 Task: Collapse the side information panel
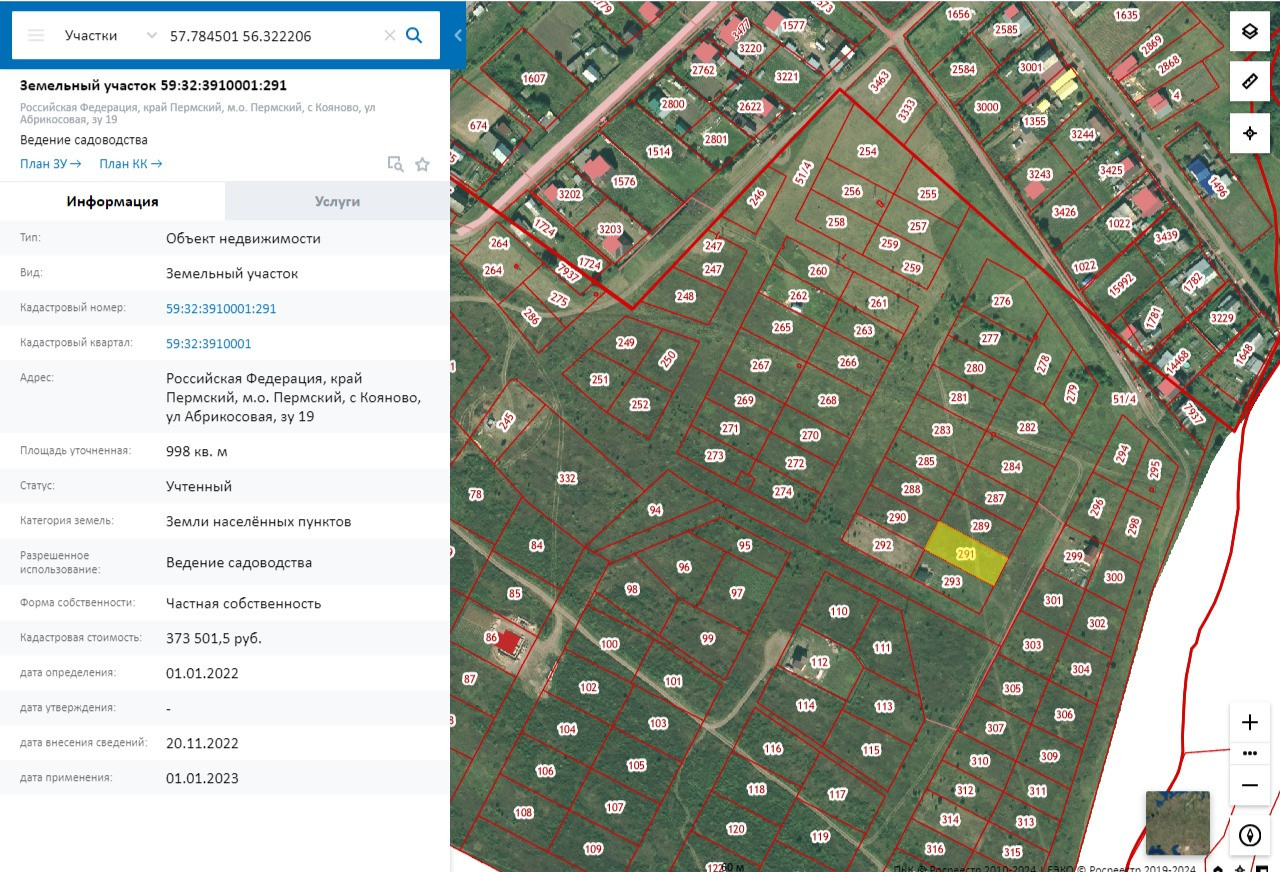point(458,35)
